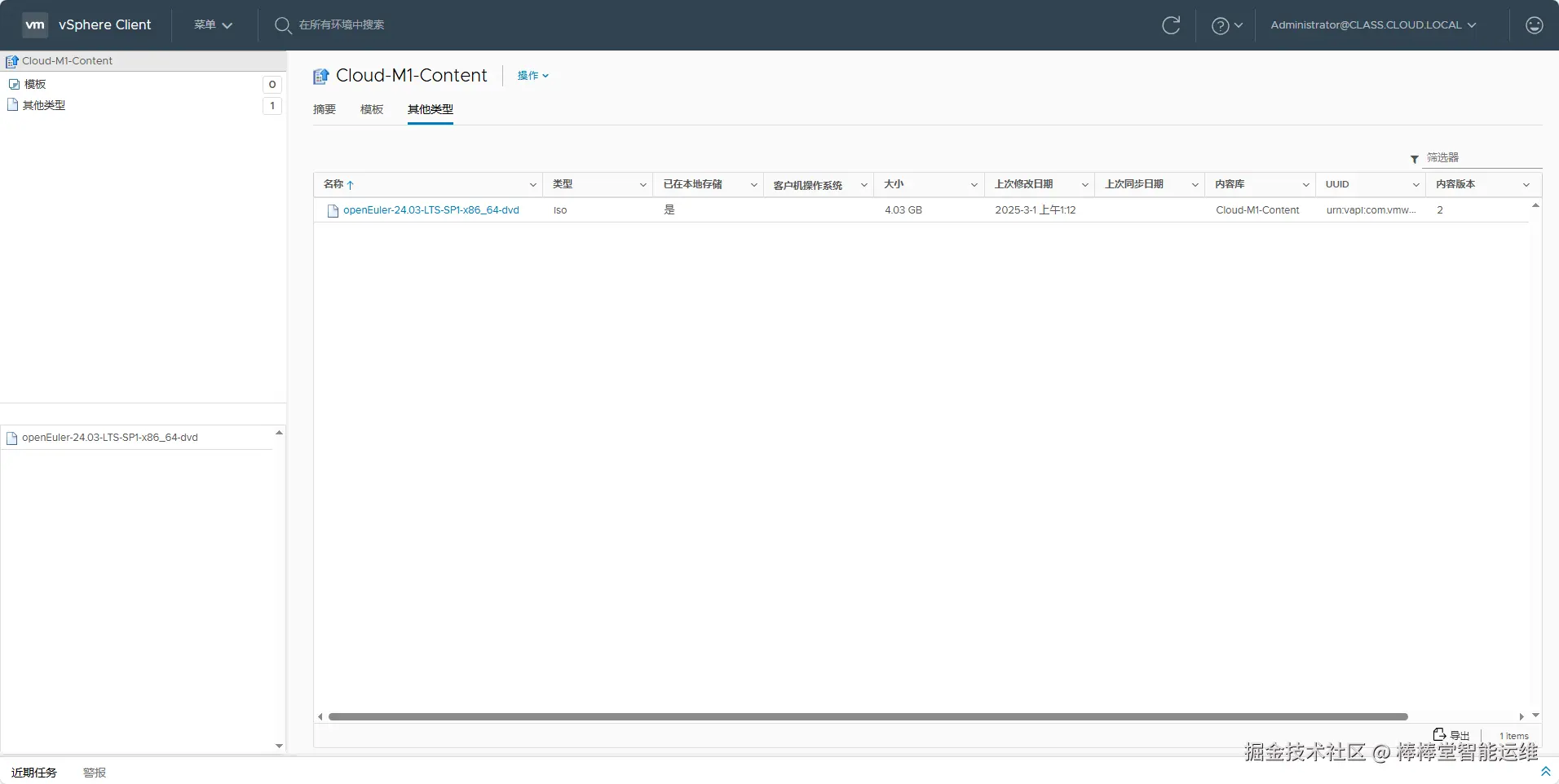Click the 导出 export button
The width and height of the screenshot is (1559, 784).
[x=1451, y=735]
